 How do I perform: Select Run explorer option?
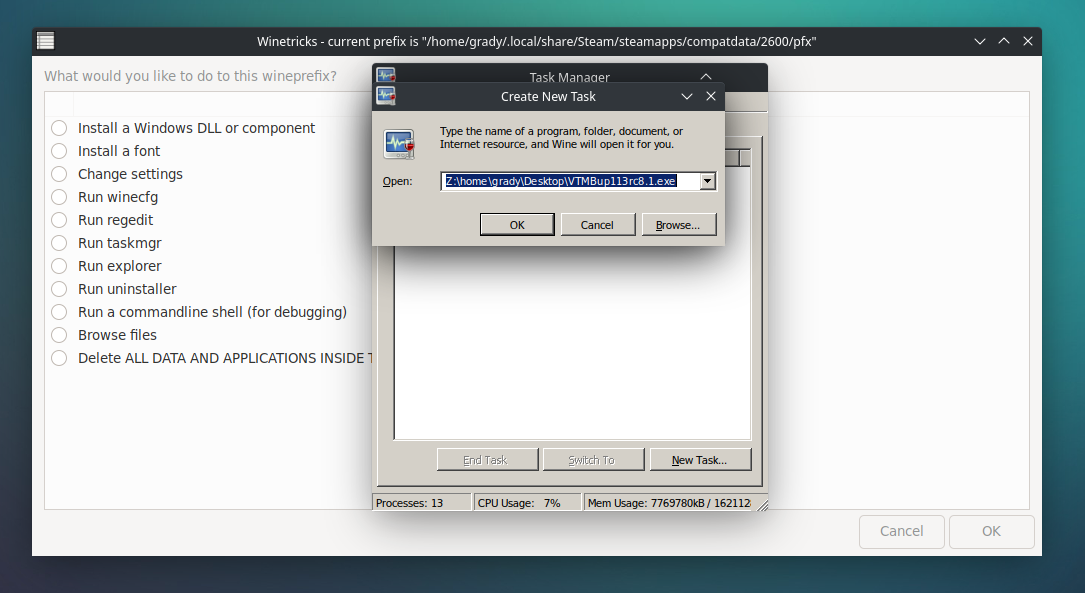point(59,266)
